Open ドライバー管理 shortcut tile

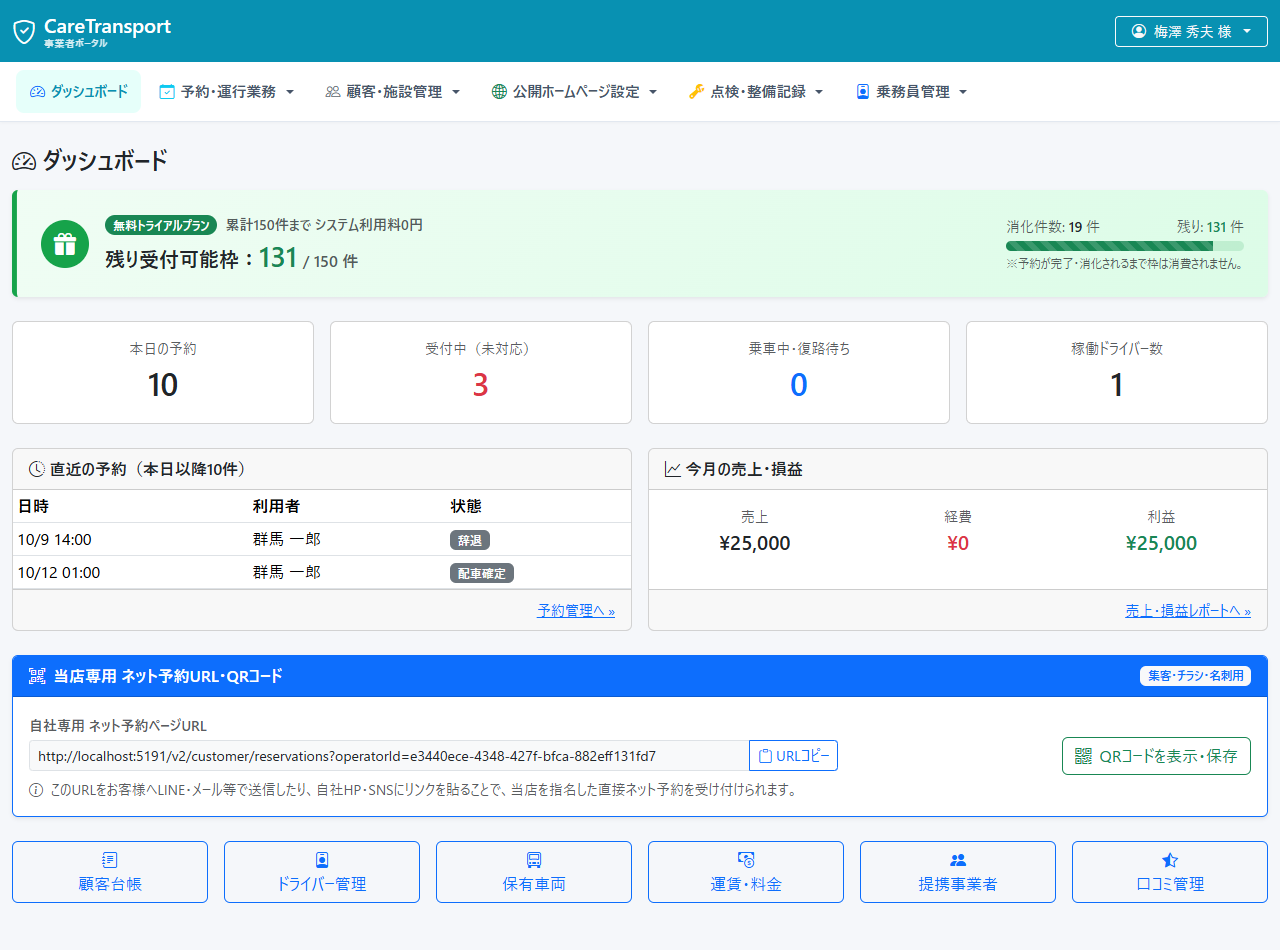point(322,872)
